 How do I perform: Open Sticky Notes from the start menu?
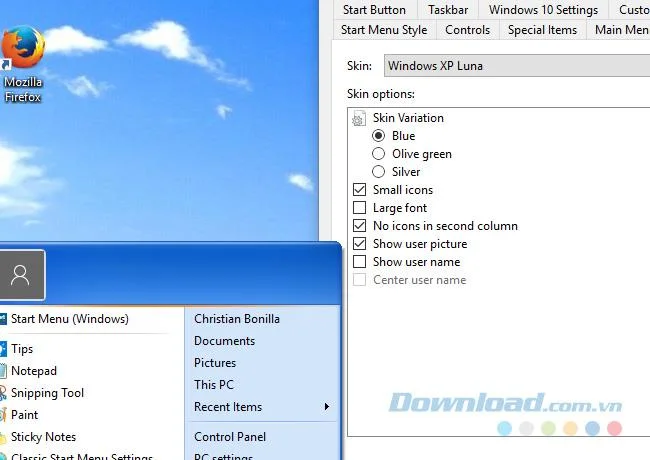[43, 437]
